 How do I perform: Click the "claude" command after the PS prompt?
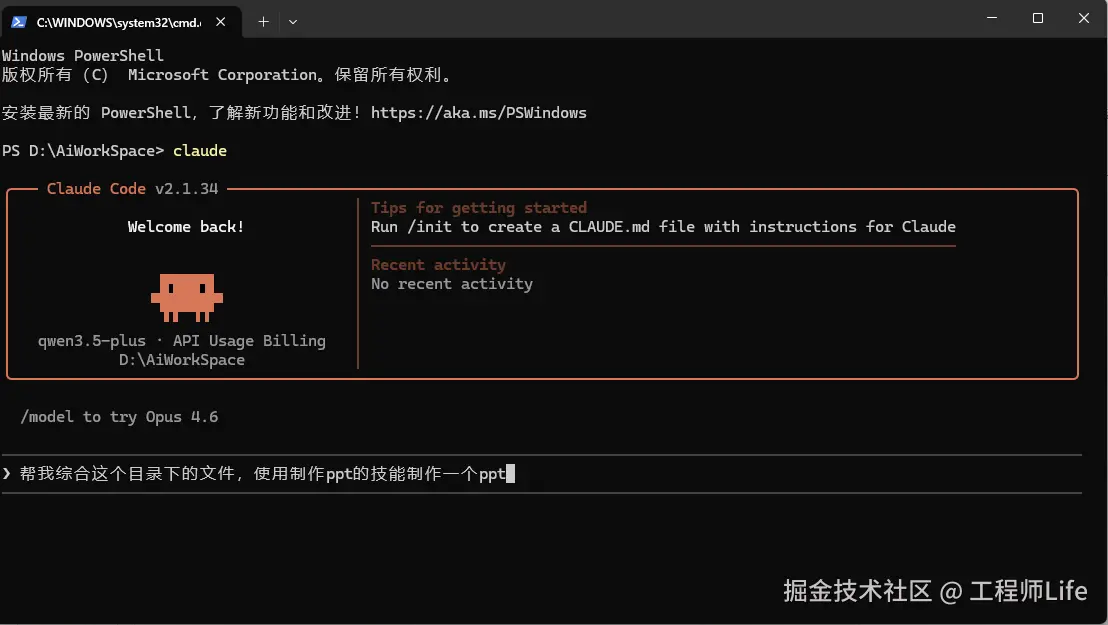click(200, 151)
